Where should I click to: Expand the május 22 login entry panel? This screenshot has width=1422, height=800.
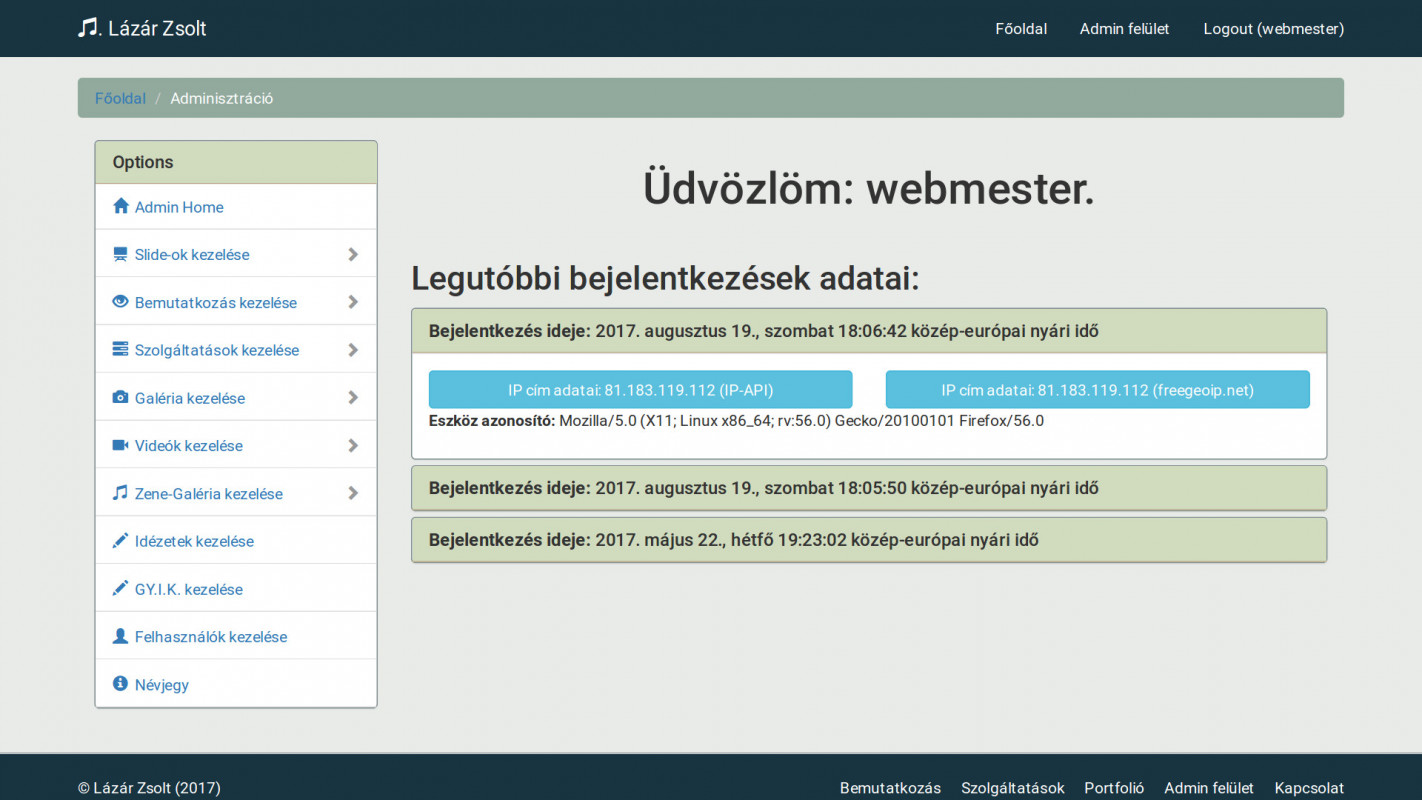[733, 540]
